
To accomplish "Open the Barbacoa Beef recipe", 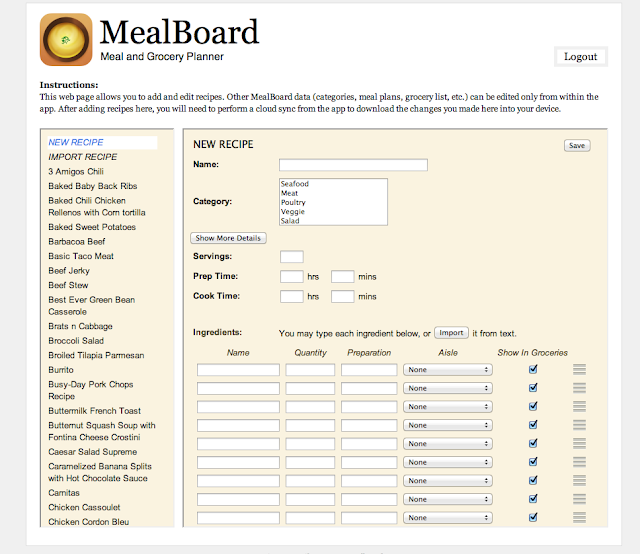I will [x=77, y=242].
